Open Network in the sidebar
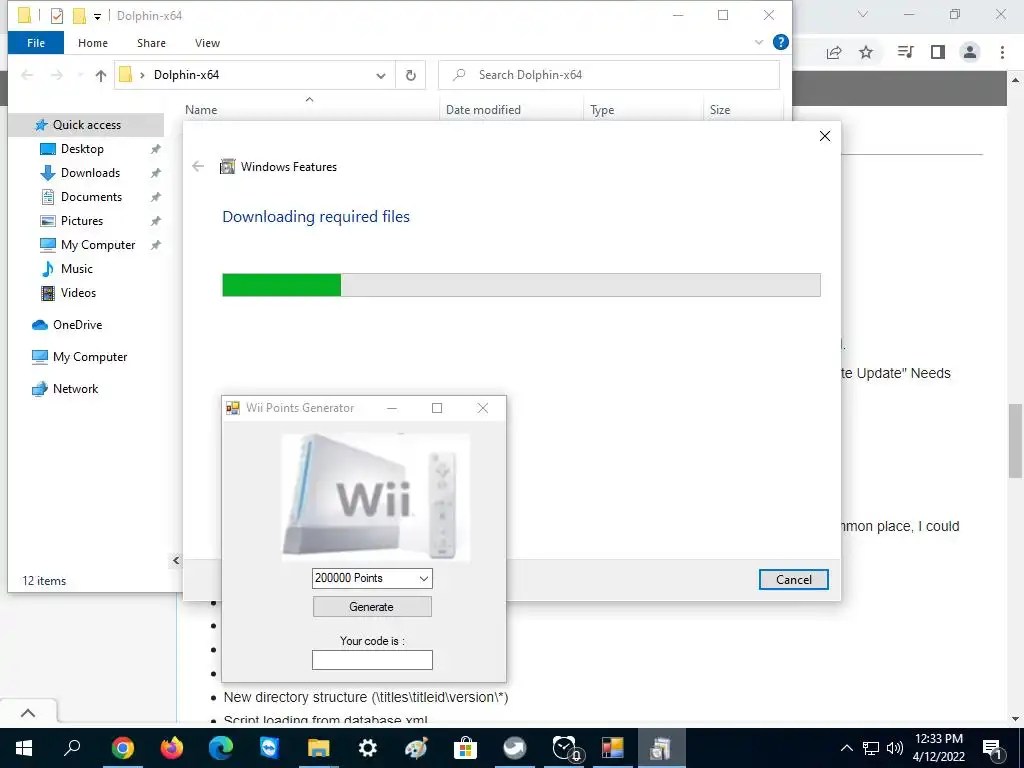The height and width of the screenshot is (768, 1024). tap(75, 389)
